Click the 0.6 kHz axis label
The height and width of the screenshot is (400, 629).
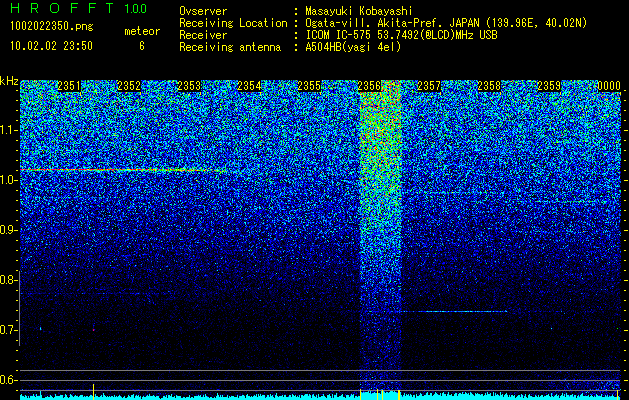coord(9,380)
